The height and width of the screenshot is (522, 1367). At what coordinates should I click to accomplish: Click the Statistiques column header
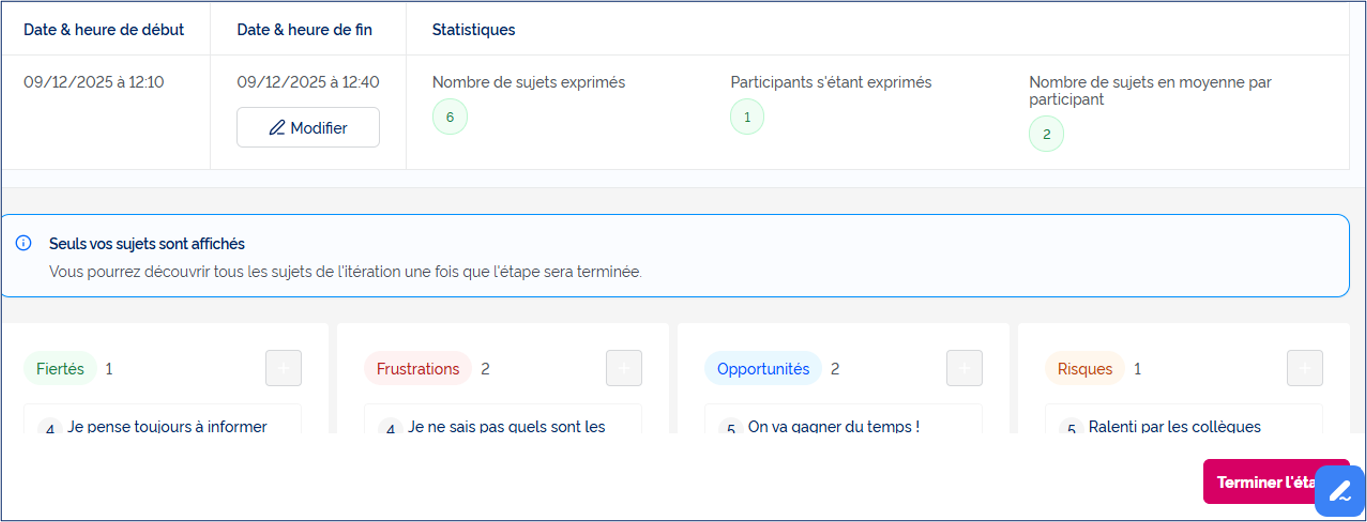click(474, 30)
